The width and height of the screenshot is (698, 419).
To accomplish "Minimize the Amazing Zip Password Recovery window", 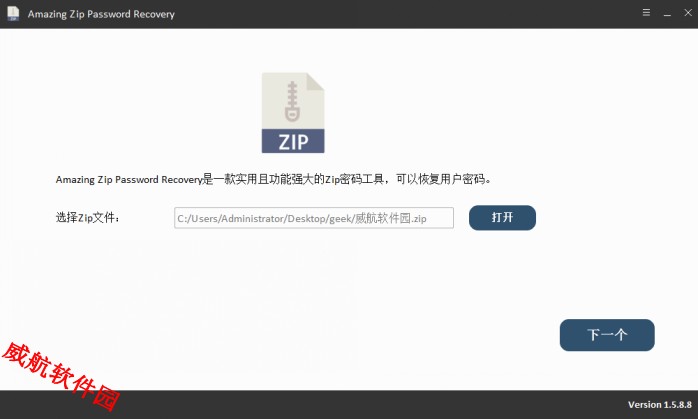I will (667, 14).
